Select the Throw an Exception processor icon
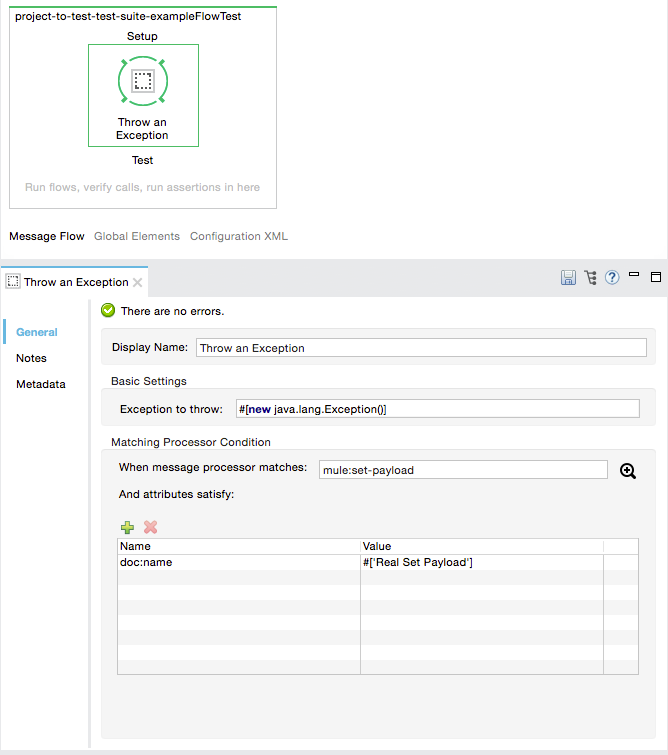The height and width of the screenshot is (755, 668). (143, 82)
